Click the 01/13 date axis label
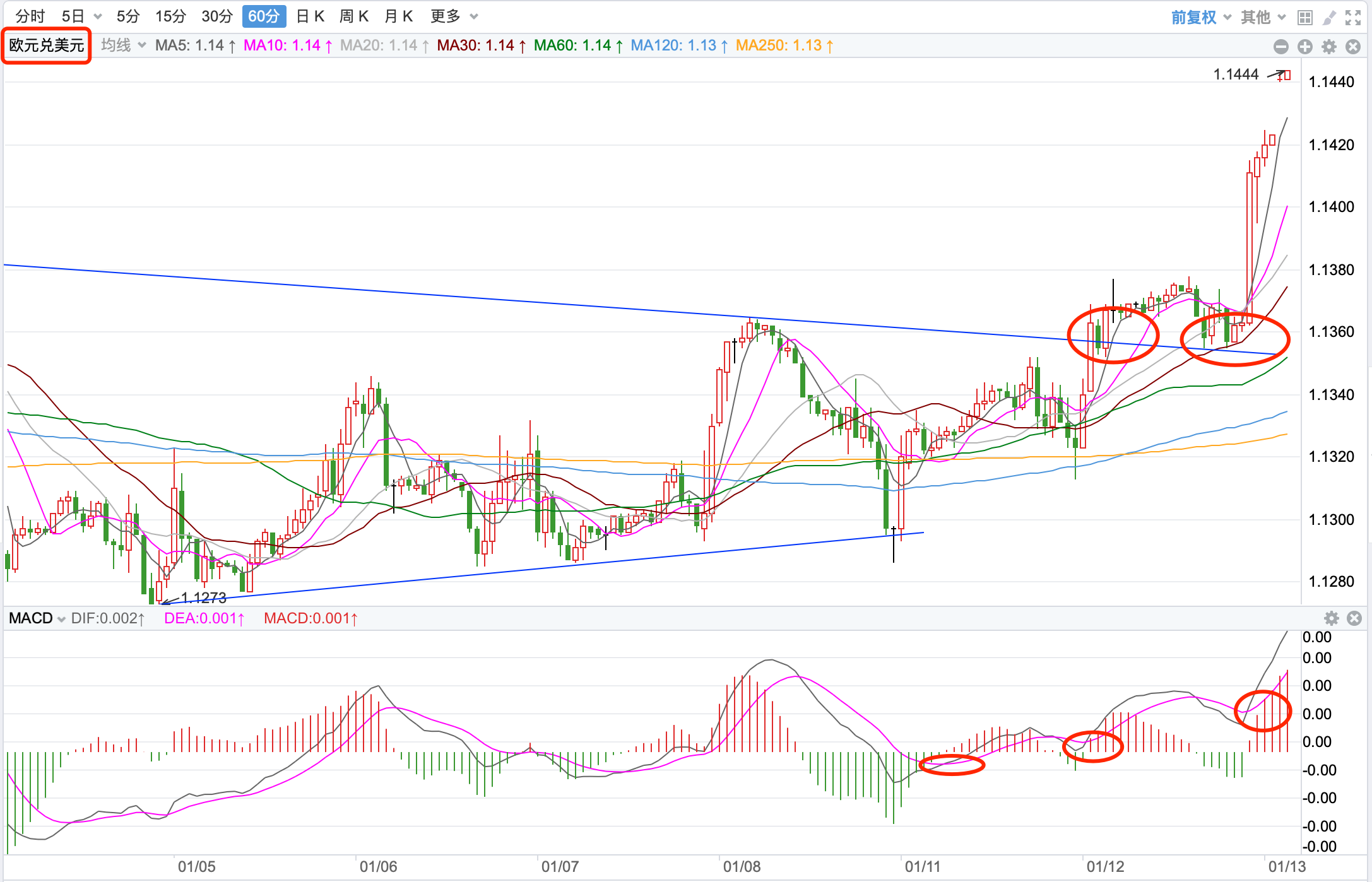The image size is (1372, 882). click(x=1287, y=866)
